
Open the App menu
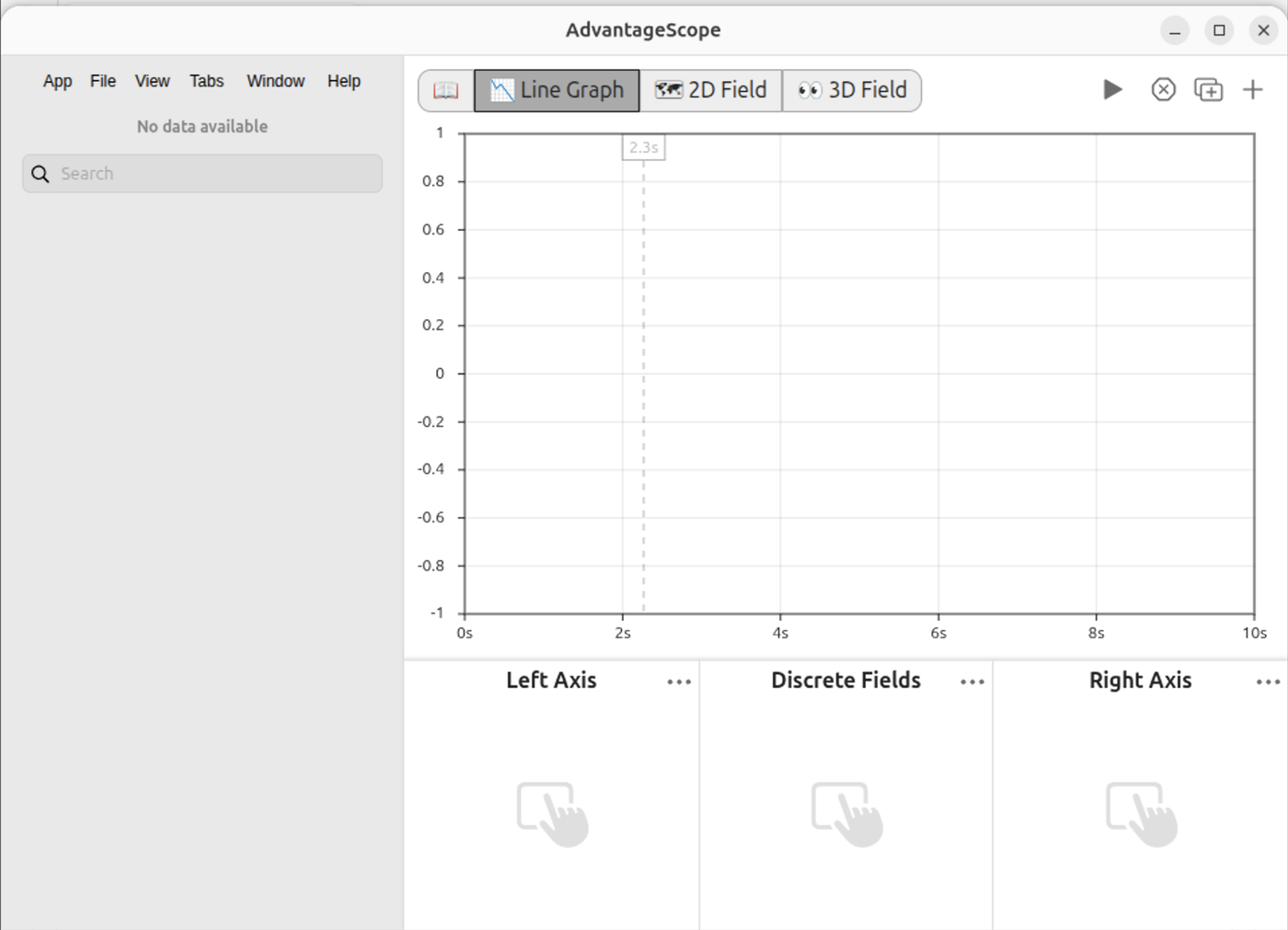pyautogui.click(x=57, y=81)
